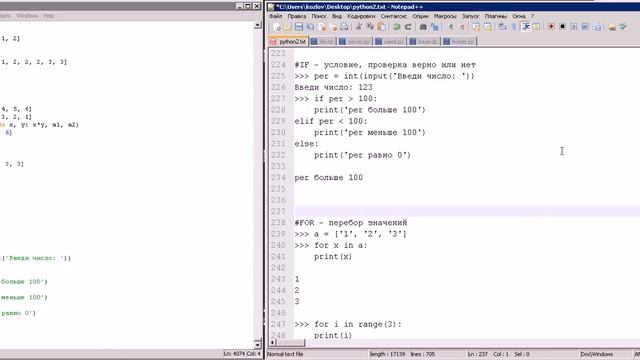Click 'Ln: 4074 Col: 4' in left window status
This screenshot has height=360, width=640.
point(242,353)
